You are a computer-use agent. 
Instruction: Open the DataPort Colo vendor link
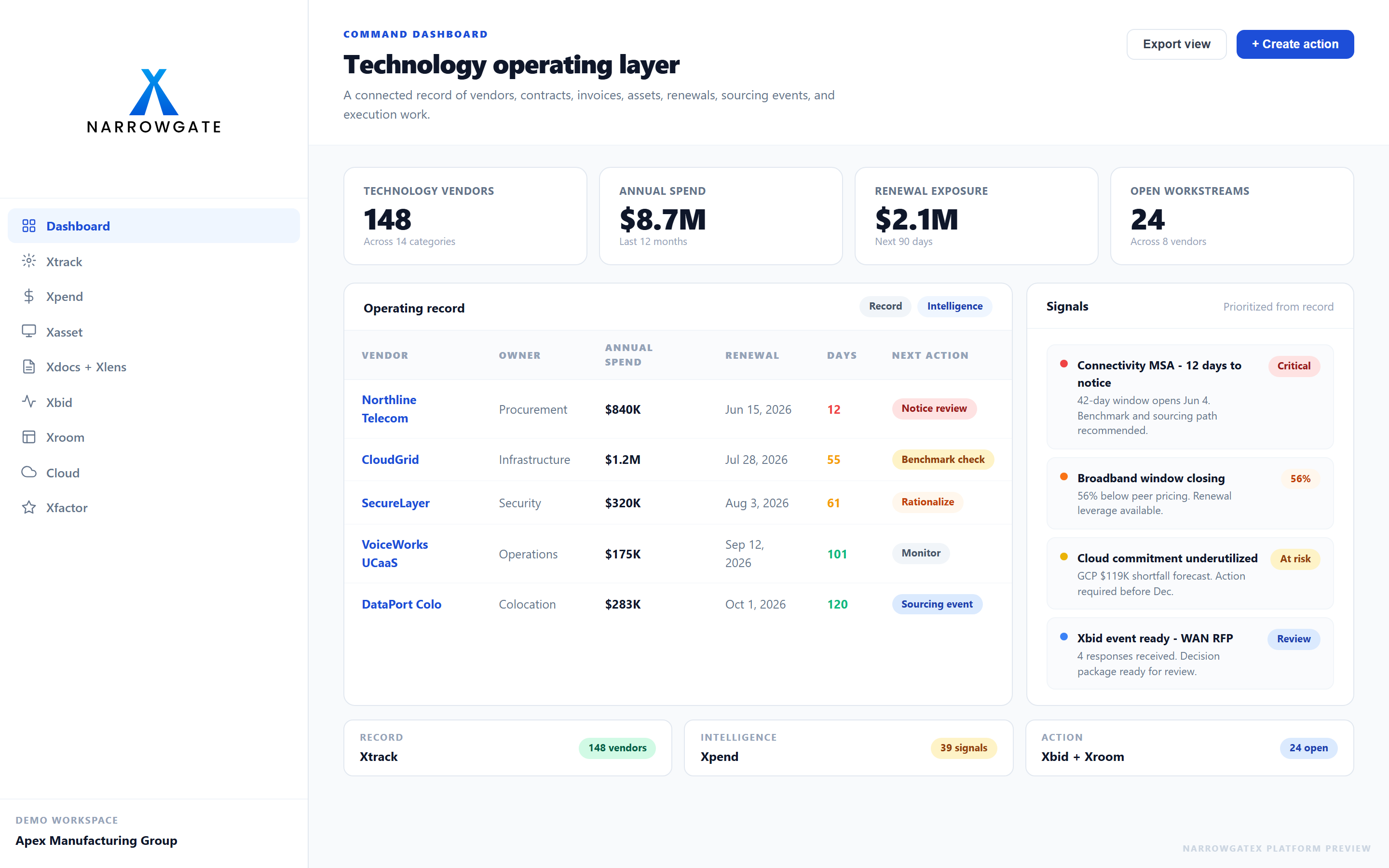pos(401,604)
